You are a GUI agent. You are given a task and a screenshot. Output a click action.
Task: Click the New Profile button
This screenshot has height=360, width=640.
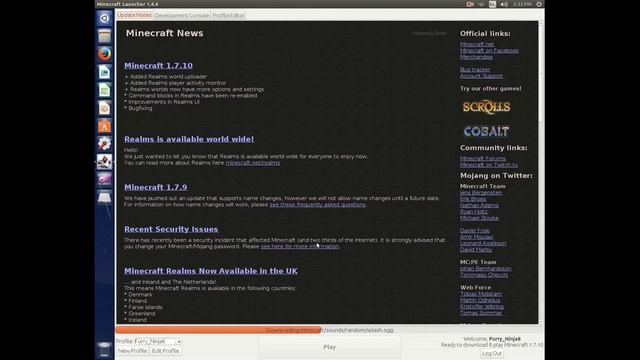click(132, 351)
